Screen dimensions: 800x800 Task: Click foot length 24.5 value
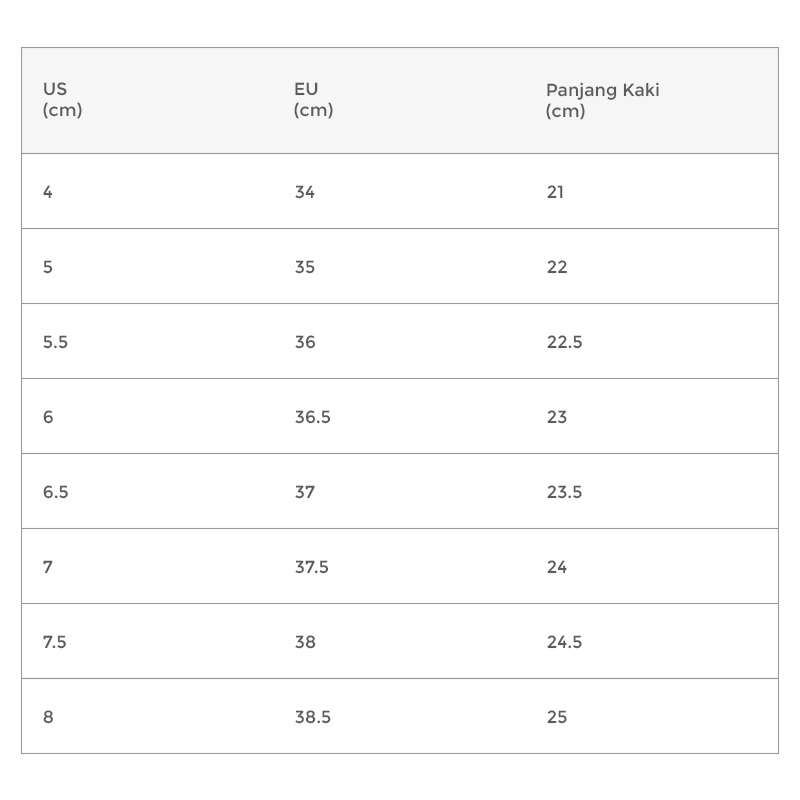[x=564, y=642]
